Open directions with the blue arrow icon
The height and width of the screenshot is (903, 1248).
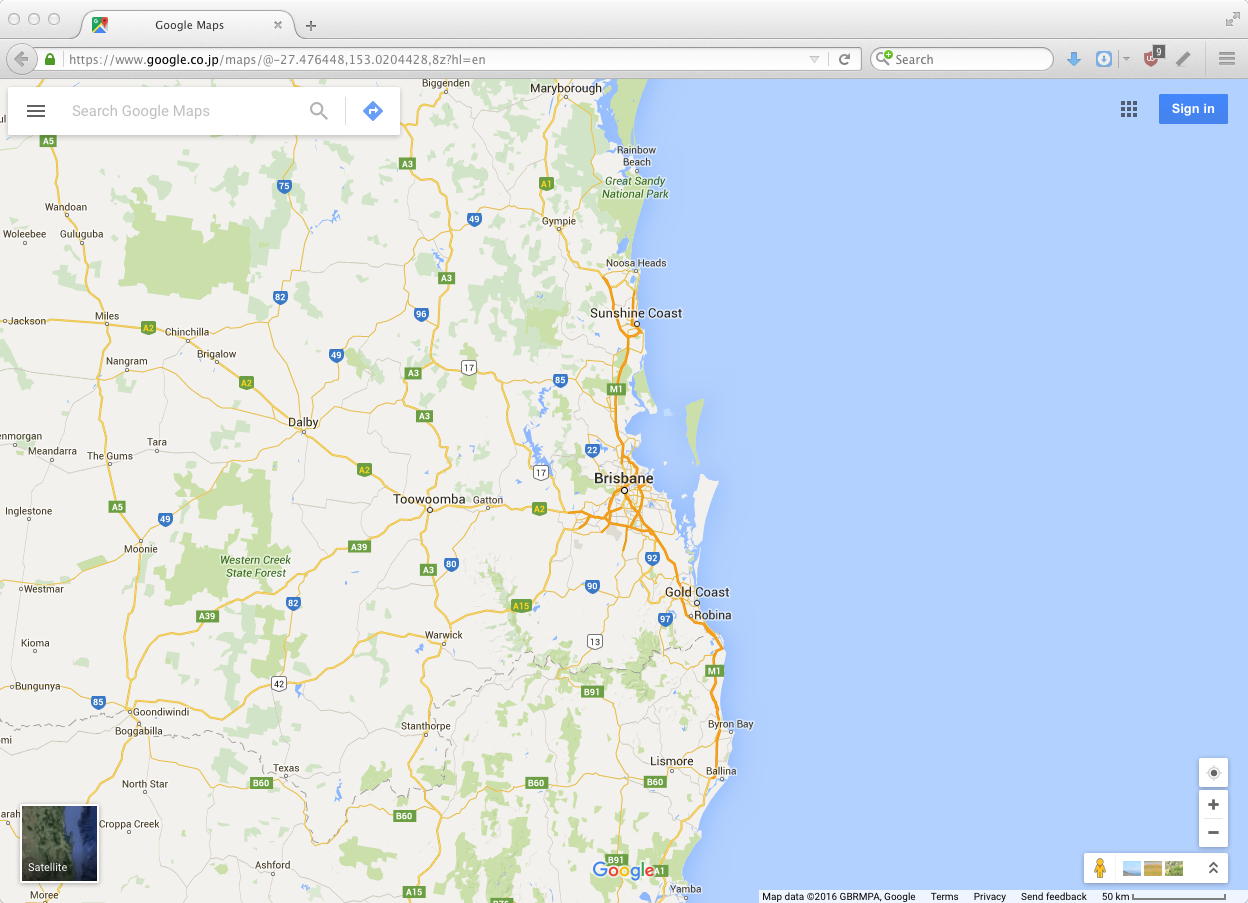click(x=373, y=111)
